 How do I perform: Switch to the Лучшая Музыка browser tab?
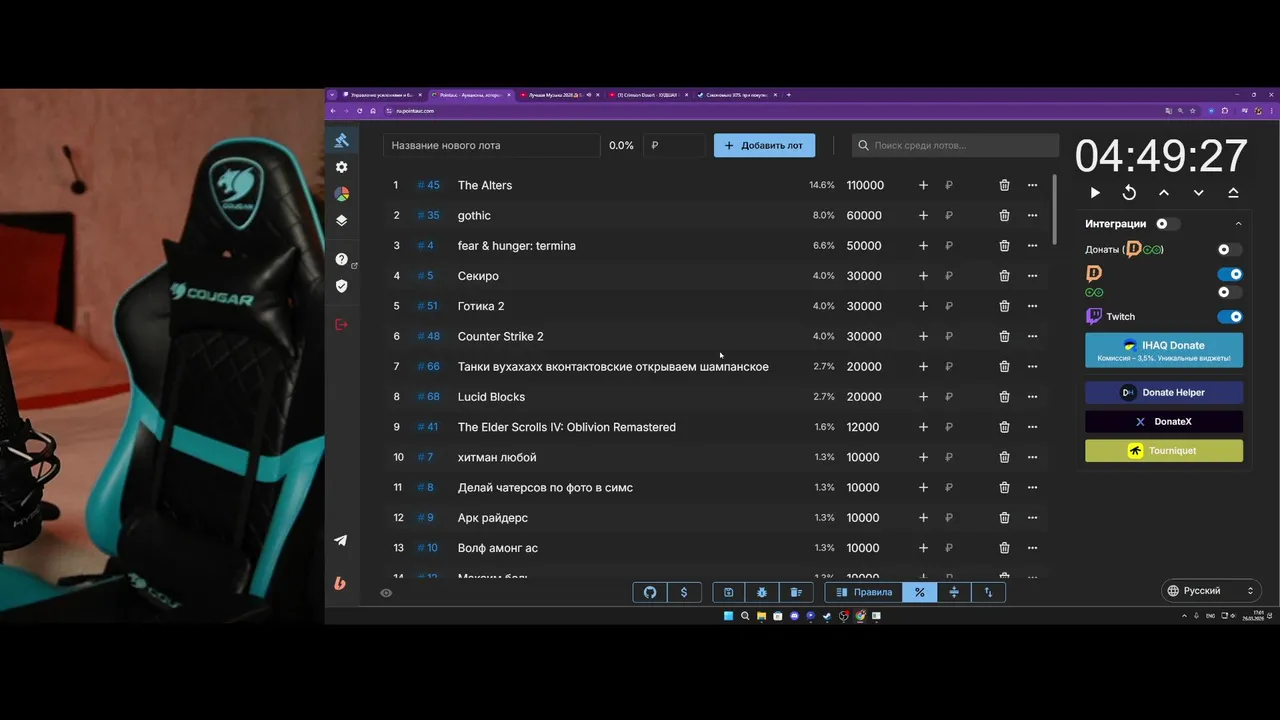click(558, 95)
